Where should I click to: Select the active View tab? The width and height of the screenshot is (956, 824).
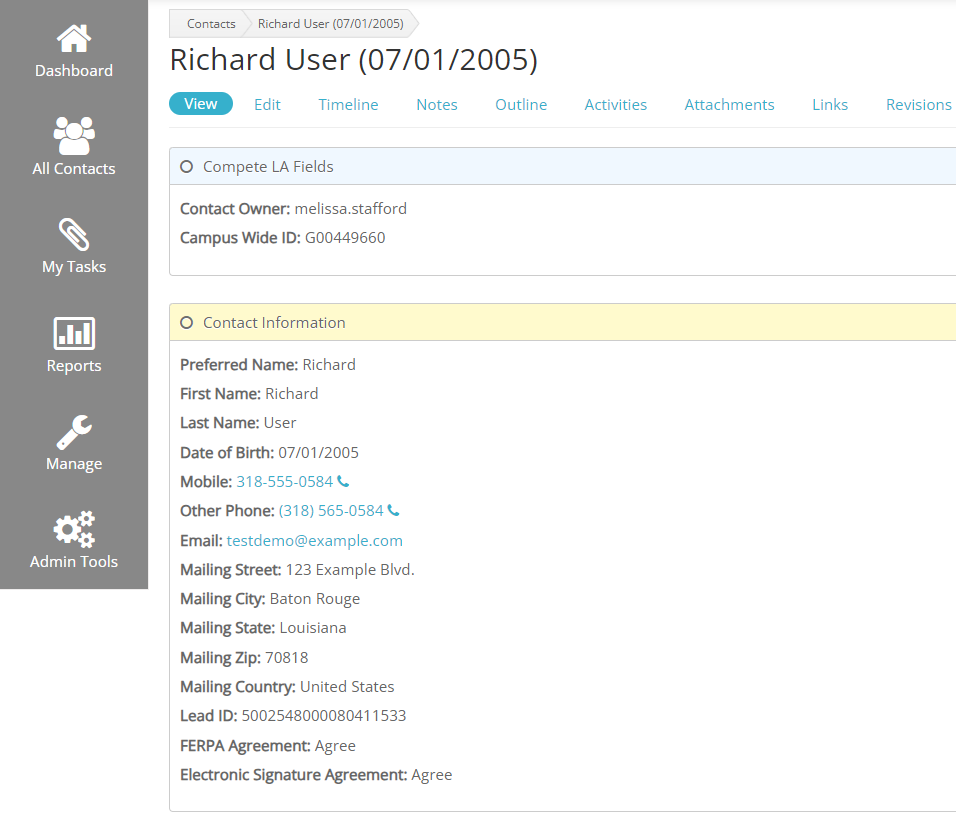point(201,104)
